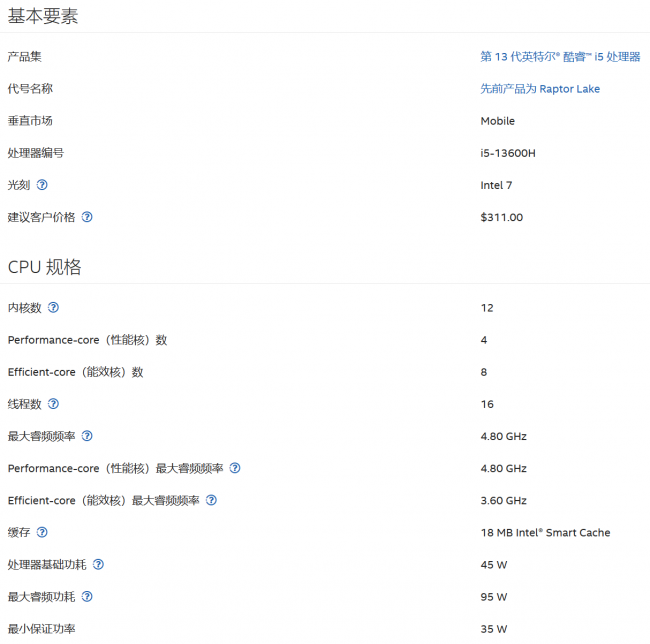Image resolution: width=650 pixels, height=644 pixels.
Task: Click question mark next to 线程数
Action: click(x=53, y=404)
